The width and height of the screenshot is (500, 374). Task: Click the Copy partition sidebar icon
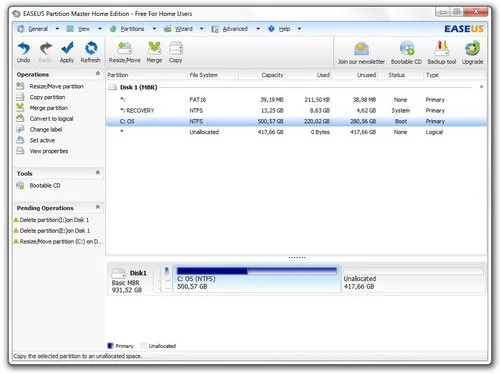click(x=20, y=97)
